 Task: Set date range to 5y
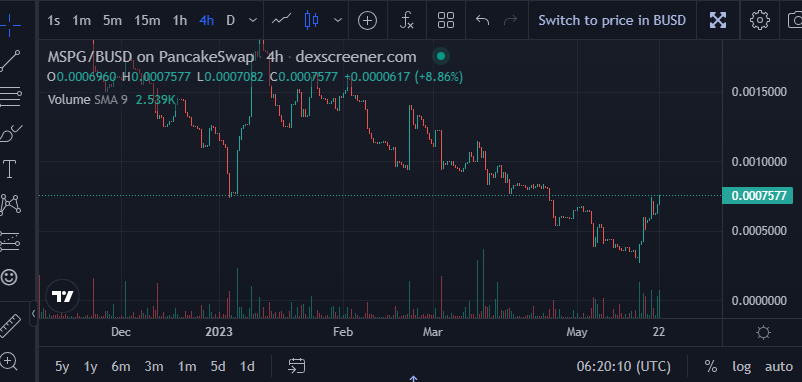(x=62, y=367)
